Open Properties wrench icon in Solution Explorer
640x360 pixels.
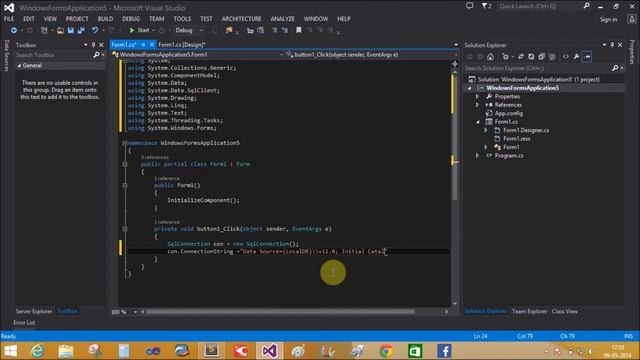576,57
